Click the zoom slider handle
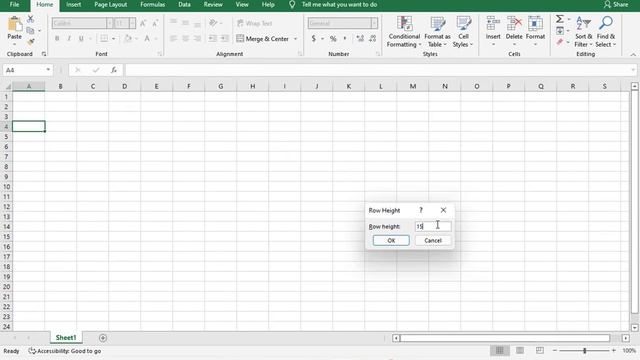This screenshot has height=360, width=640. click(584, 351)
